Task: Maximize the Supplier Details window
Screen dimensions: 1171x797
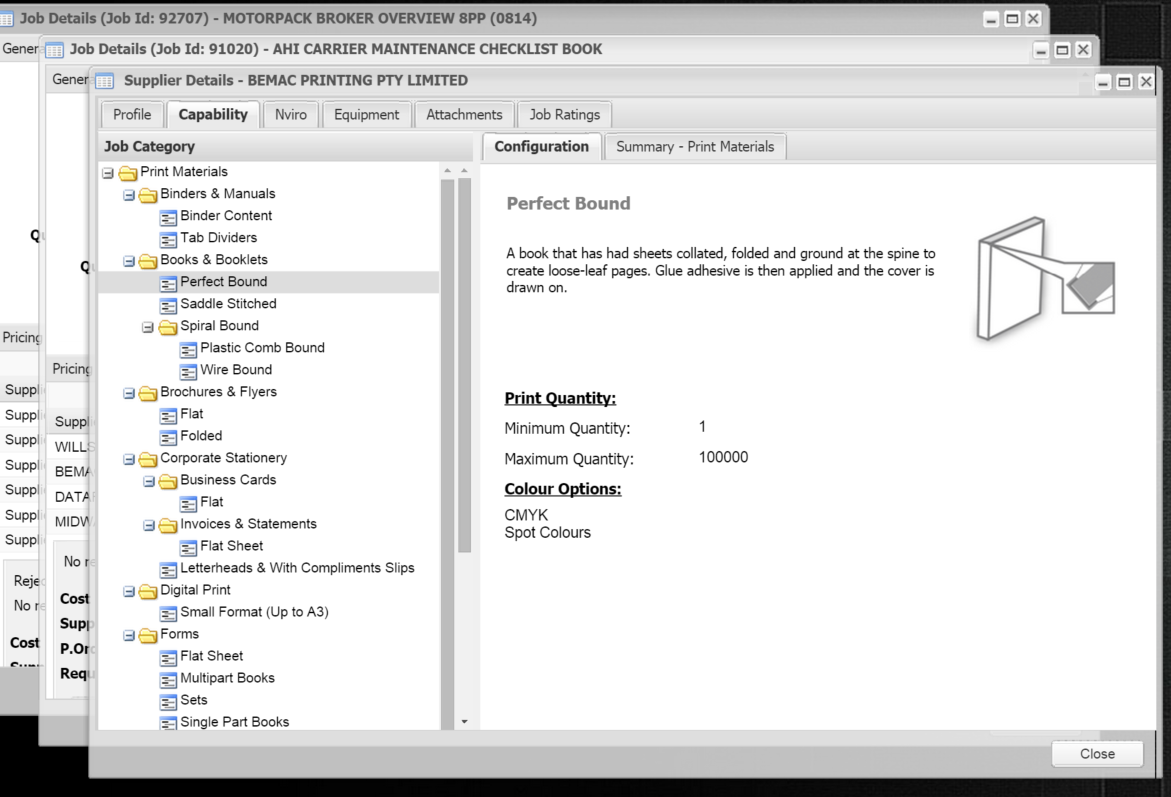Action: click(1124, 82)
